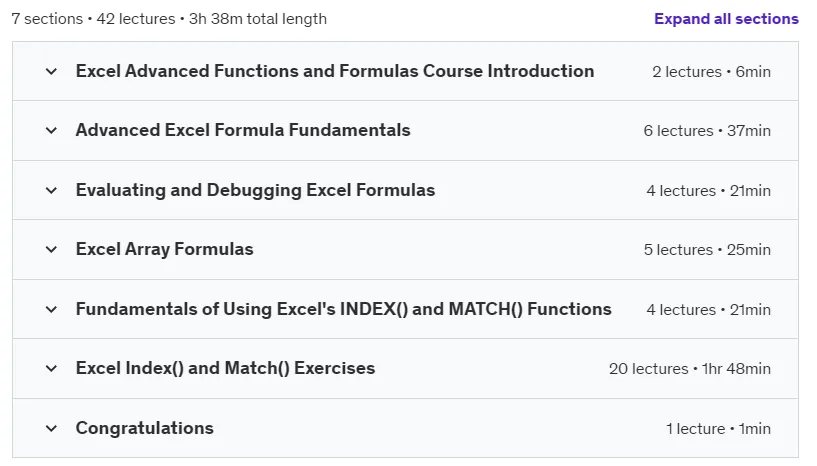817x466 pixels.
Task: Click the 1 lecture • 1min label
Action: click(x=719, y=429)
